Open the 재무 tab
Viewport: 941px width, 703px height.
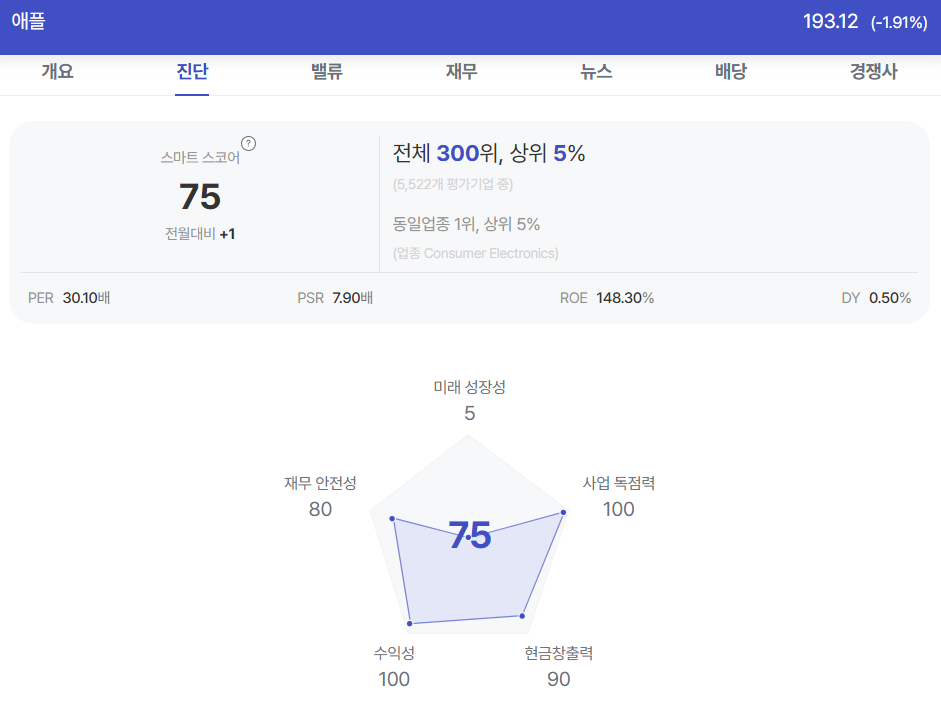pyautogui.click(x=461, y=71)
